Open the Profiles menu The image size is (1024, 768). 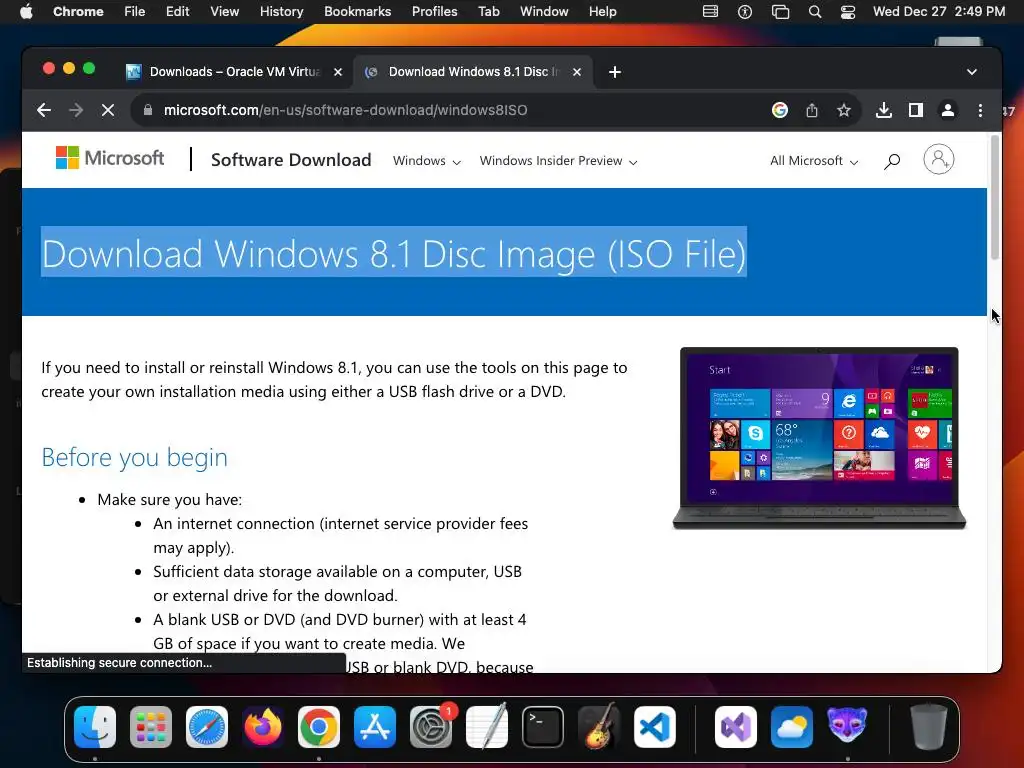(x=434, y=11)
